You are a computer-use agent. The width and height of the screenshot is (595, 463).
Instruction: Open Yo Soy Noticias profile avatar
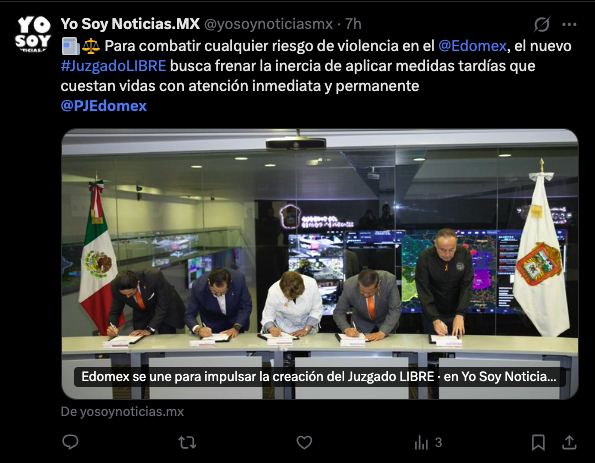pyautogui.click(x=33, y=34)
